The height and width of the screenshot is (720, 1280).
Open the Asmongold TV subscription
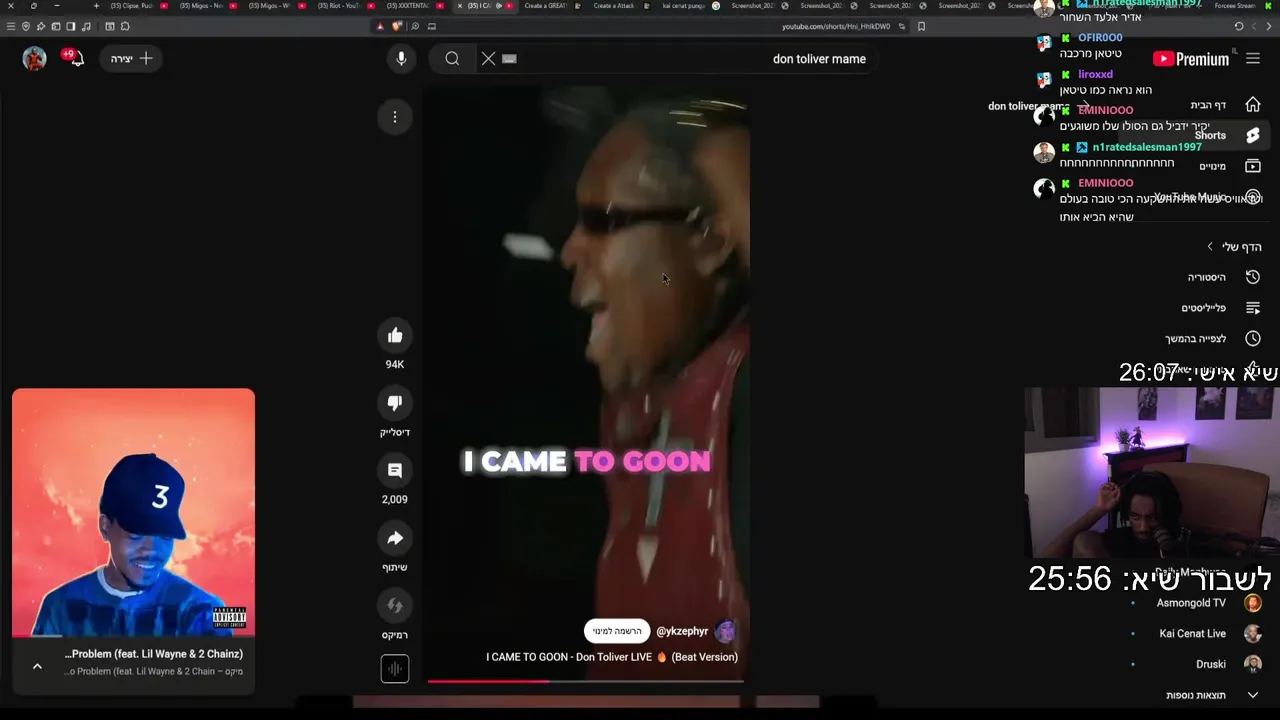[1196, 603]
